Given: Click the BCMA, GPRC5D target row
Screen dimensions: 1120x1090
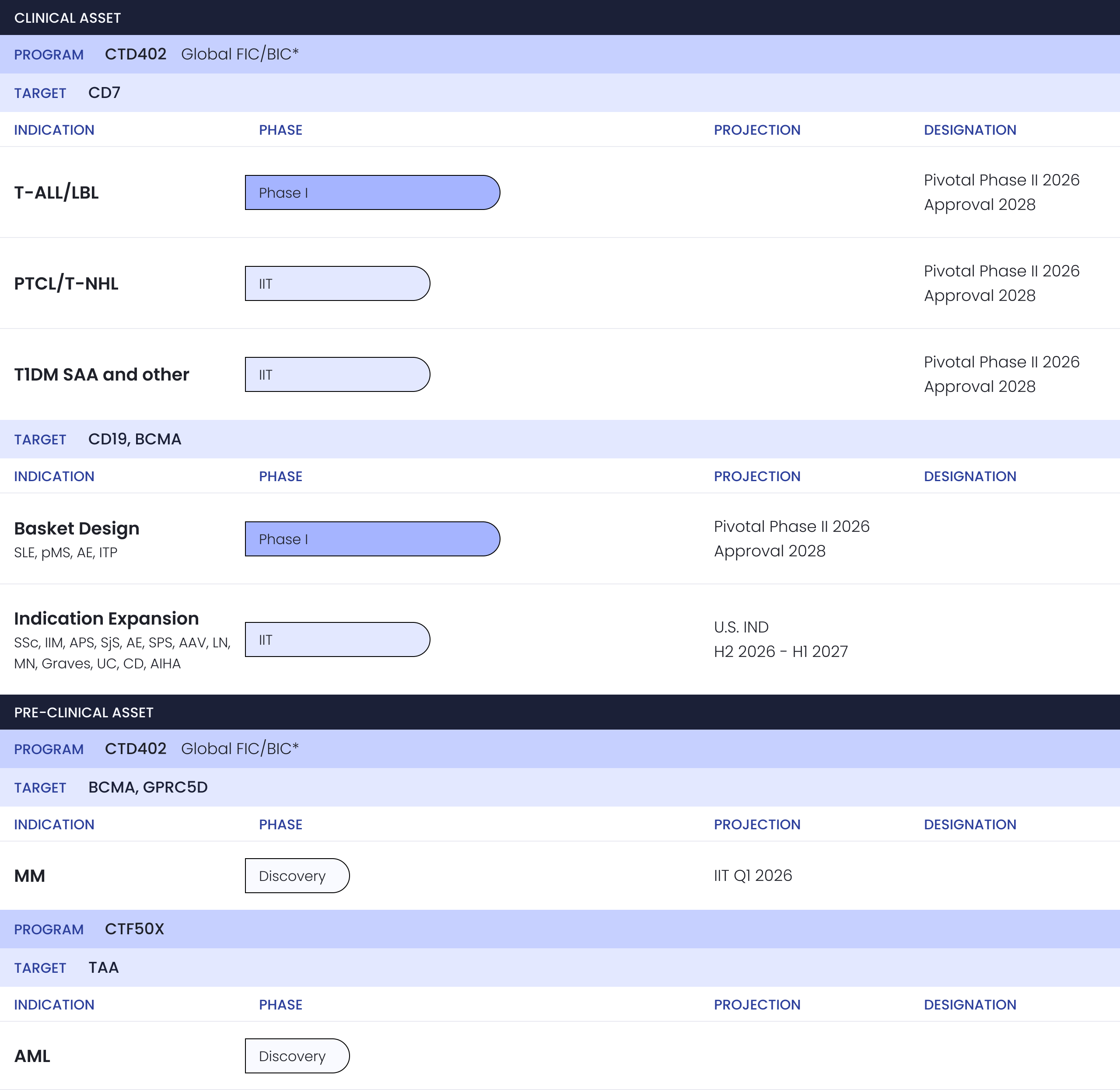Looking at the screenshot, I should (x=148, y=787).
